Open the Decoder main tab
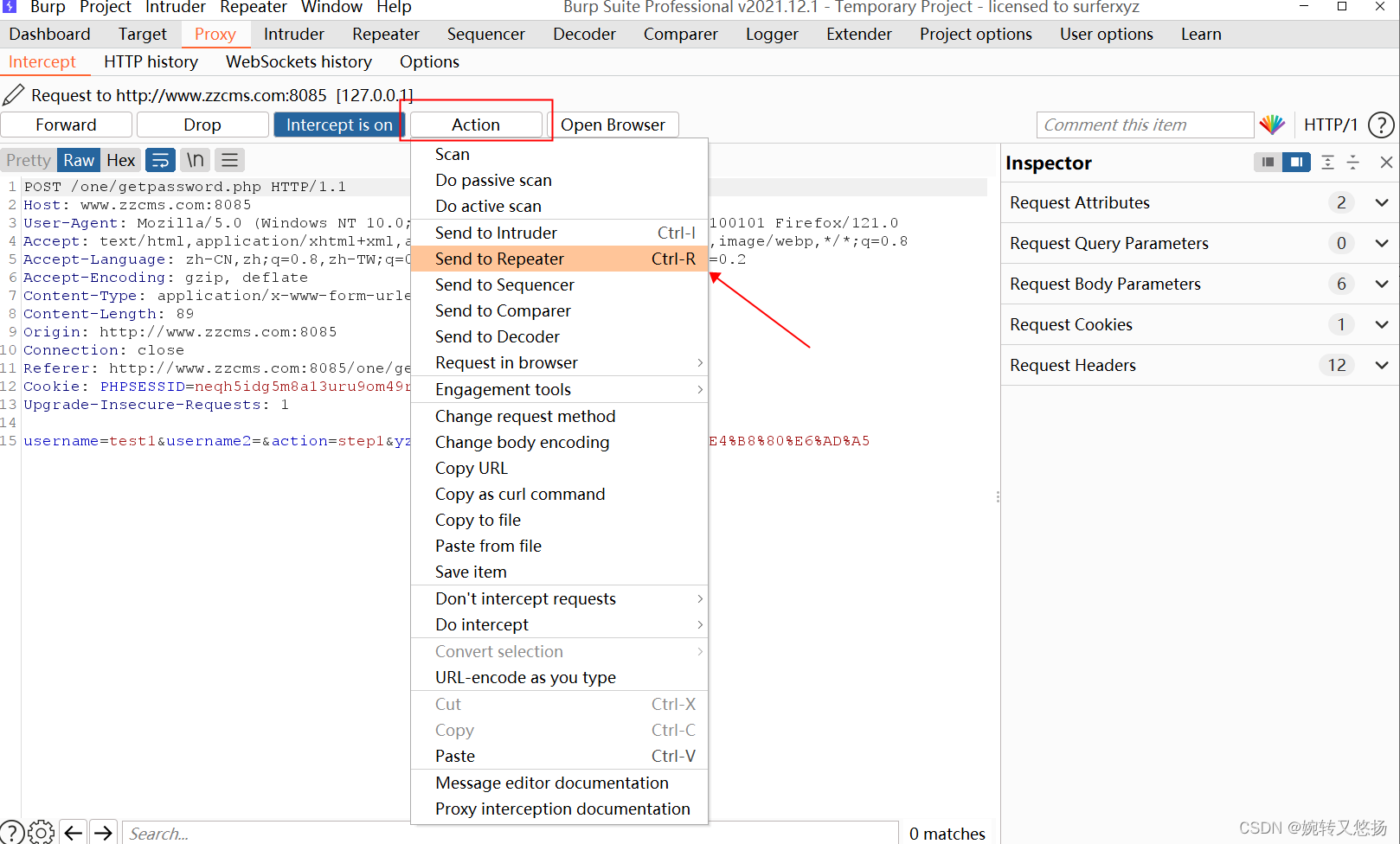 tap(584, 34)
